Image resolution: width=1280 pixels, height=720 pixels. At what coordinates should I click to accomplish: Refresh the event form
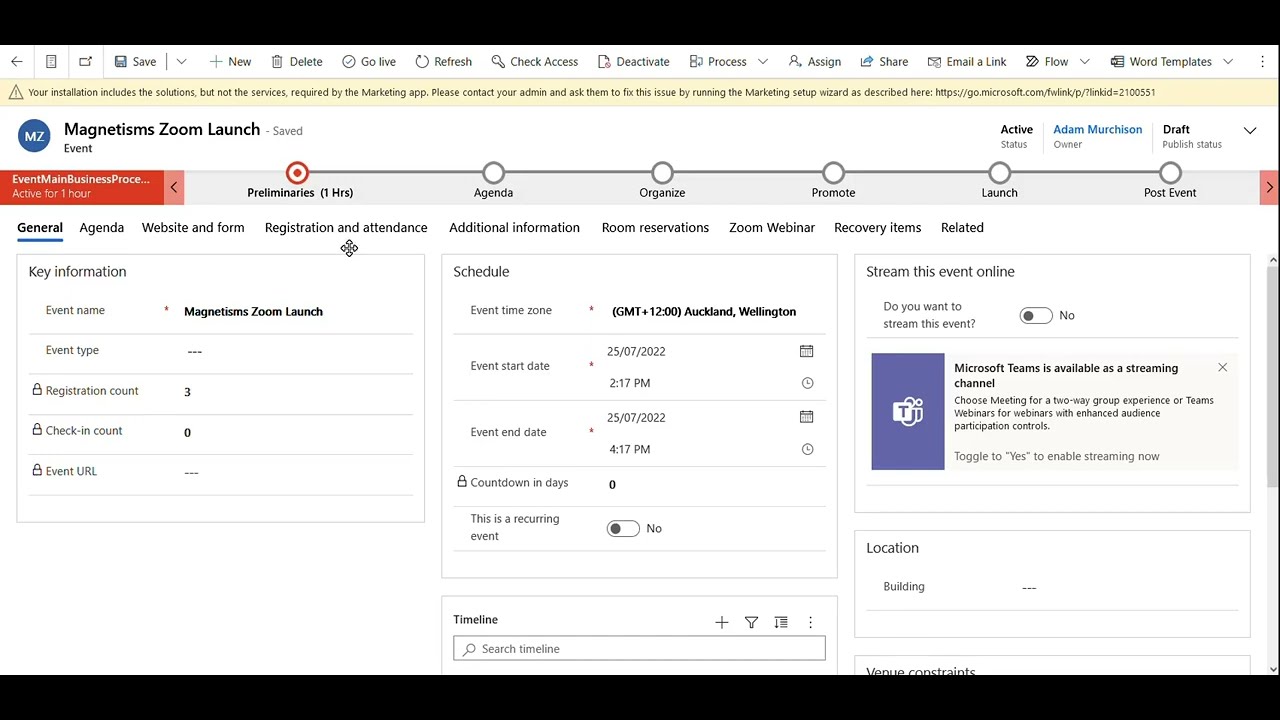(443, 62)
